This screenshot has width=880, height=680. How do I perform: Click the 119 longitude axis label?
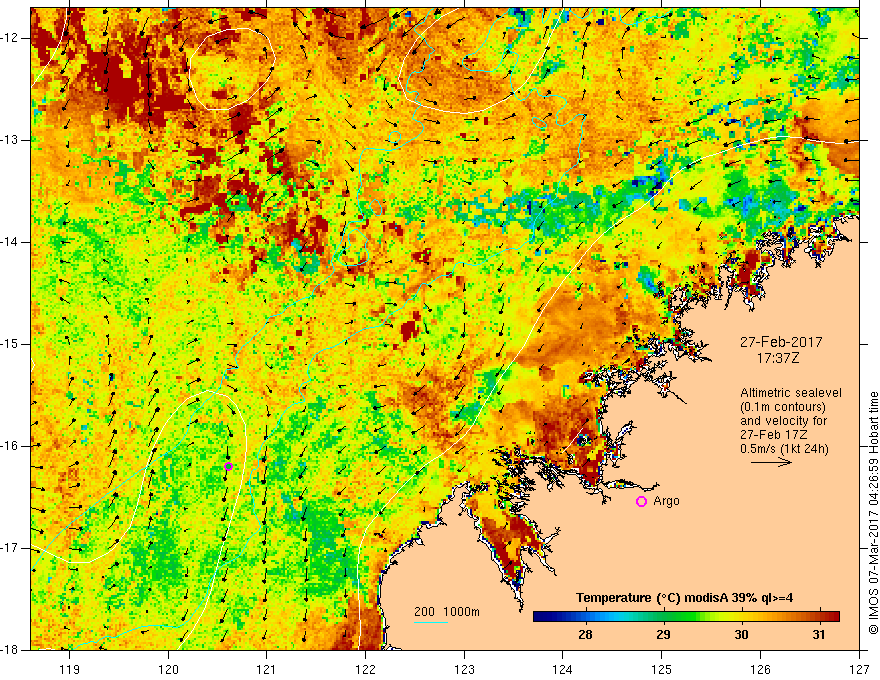69,669
